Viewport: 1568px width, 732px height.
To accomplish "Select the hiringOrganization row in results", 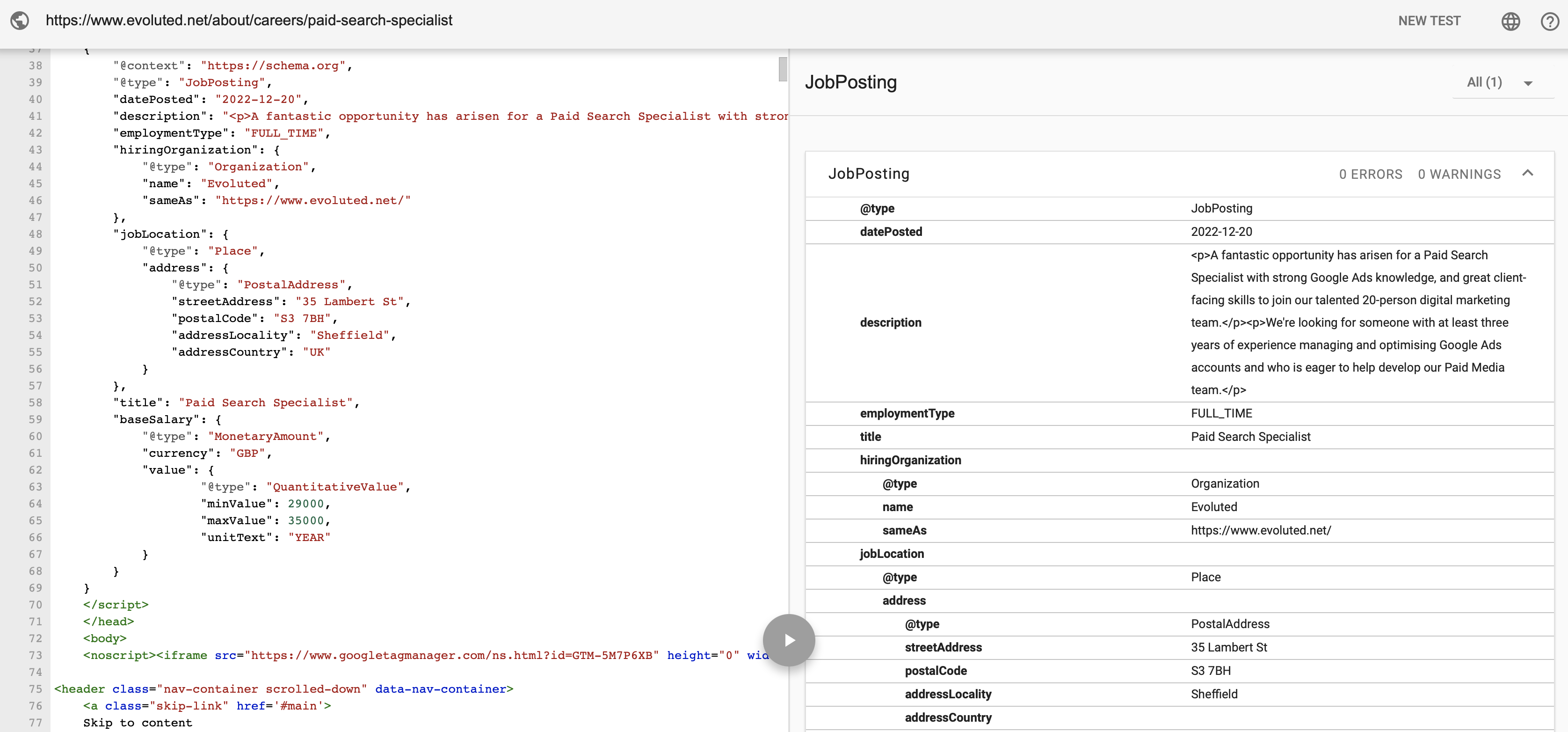I will click(910, 461).
